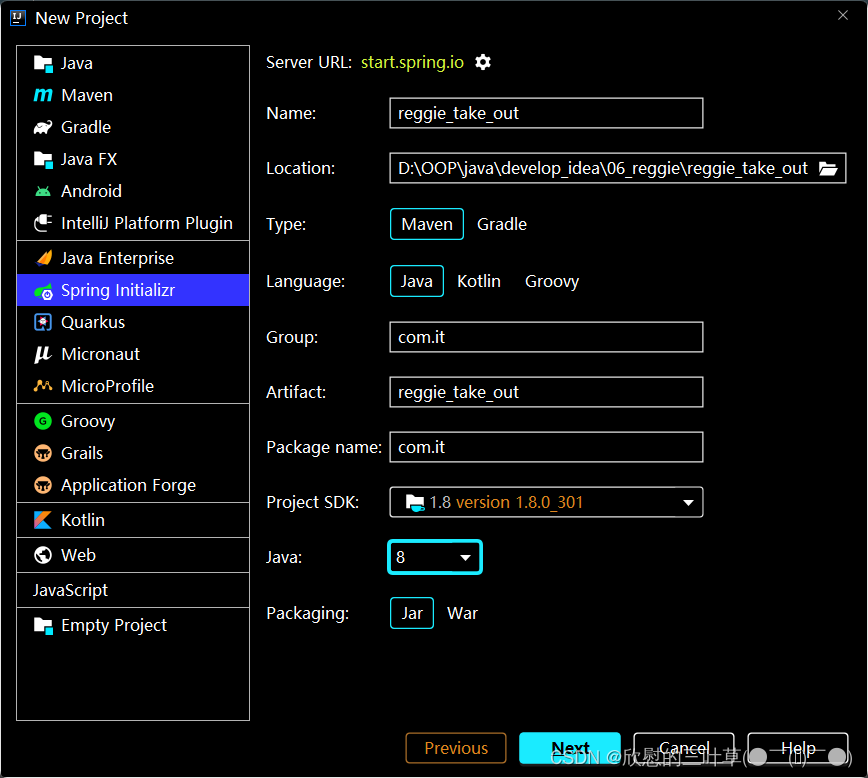Select Maven as project type
This screenshot has height=778, width=868.
coord(427,224)
